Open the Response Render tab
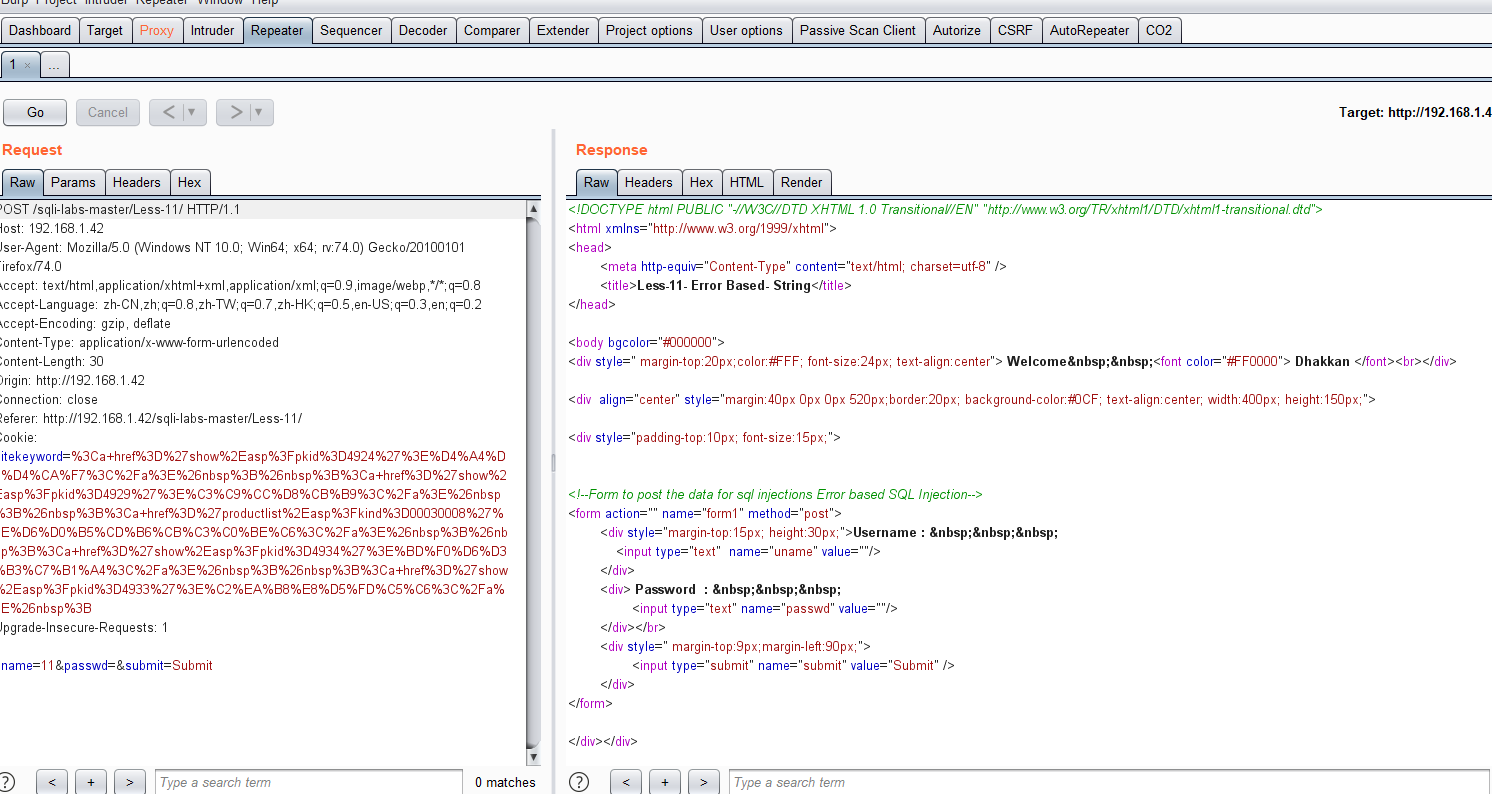1492x794 pixels. pyautogui.click(x=801, y=182)
